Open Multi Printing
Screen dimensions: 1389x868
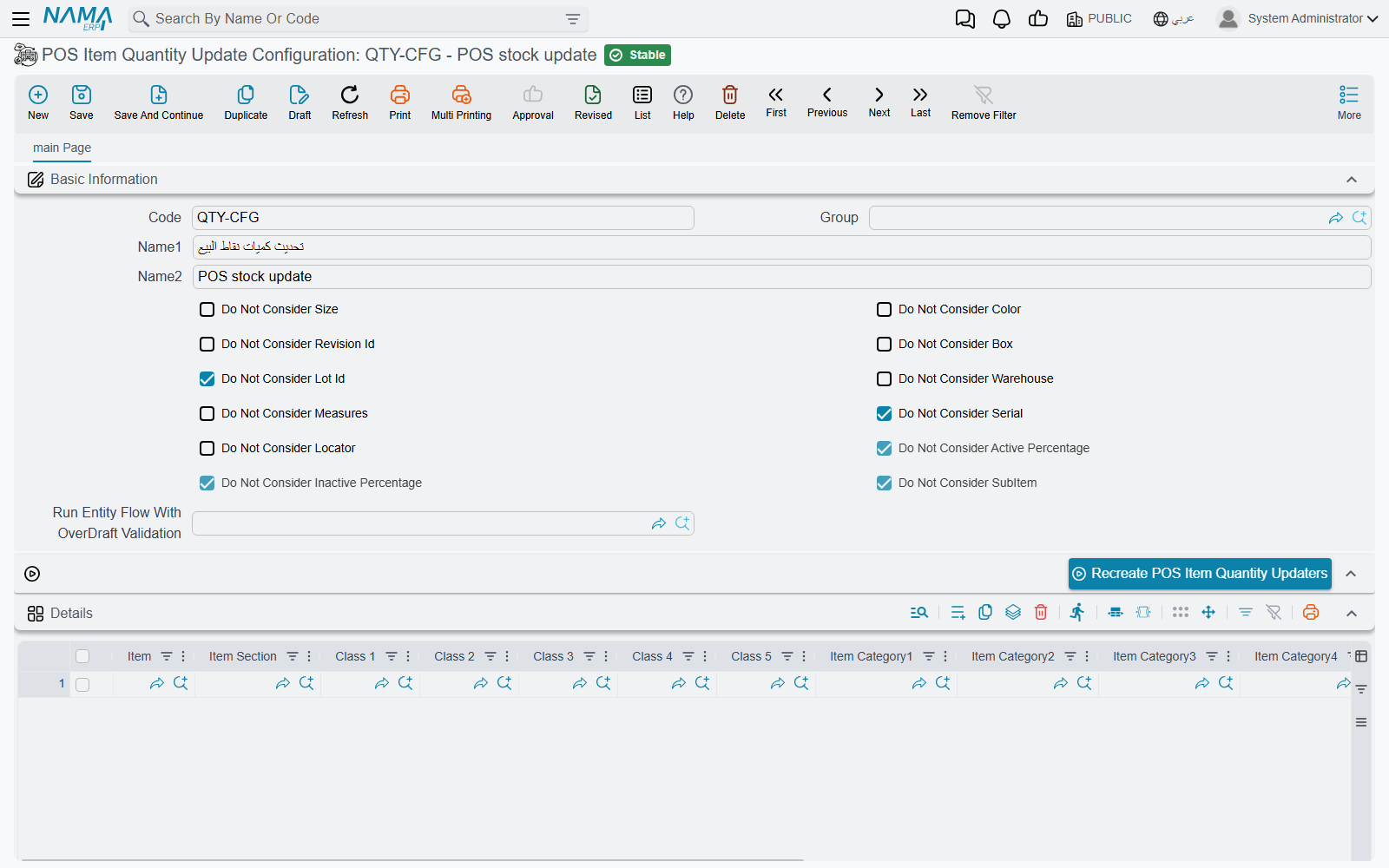point(461,102)
